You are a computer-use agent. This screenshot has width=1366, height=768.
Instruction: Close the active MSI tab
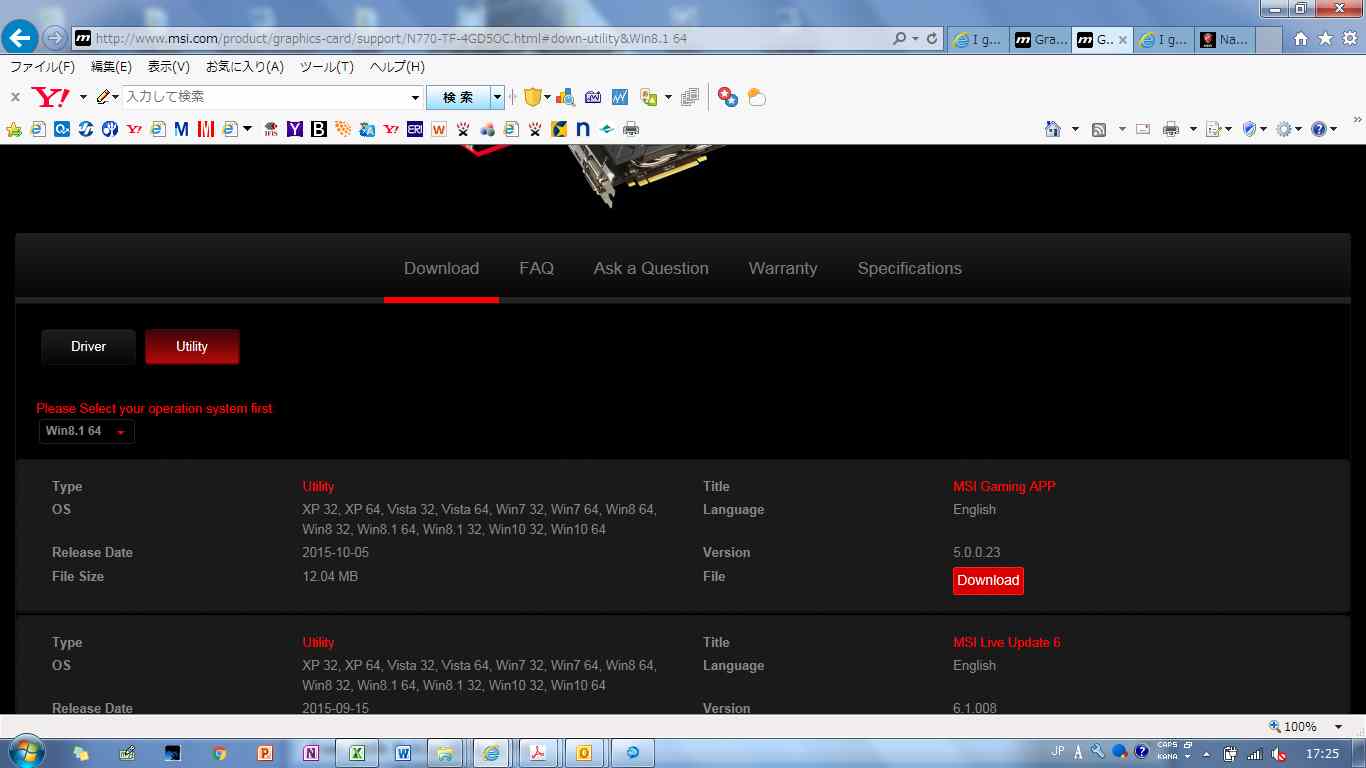coord(1123,40)
